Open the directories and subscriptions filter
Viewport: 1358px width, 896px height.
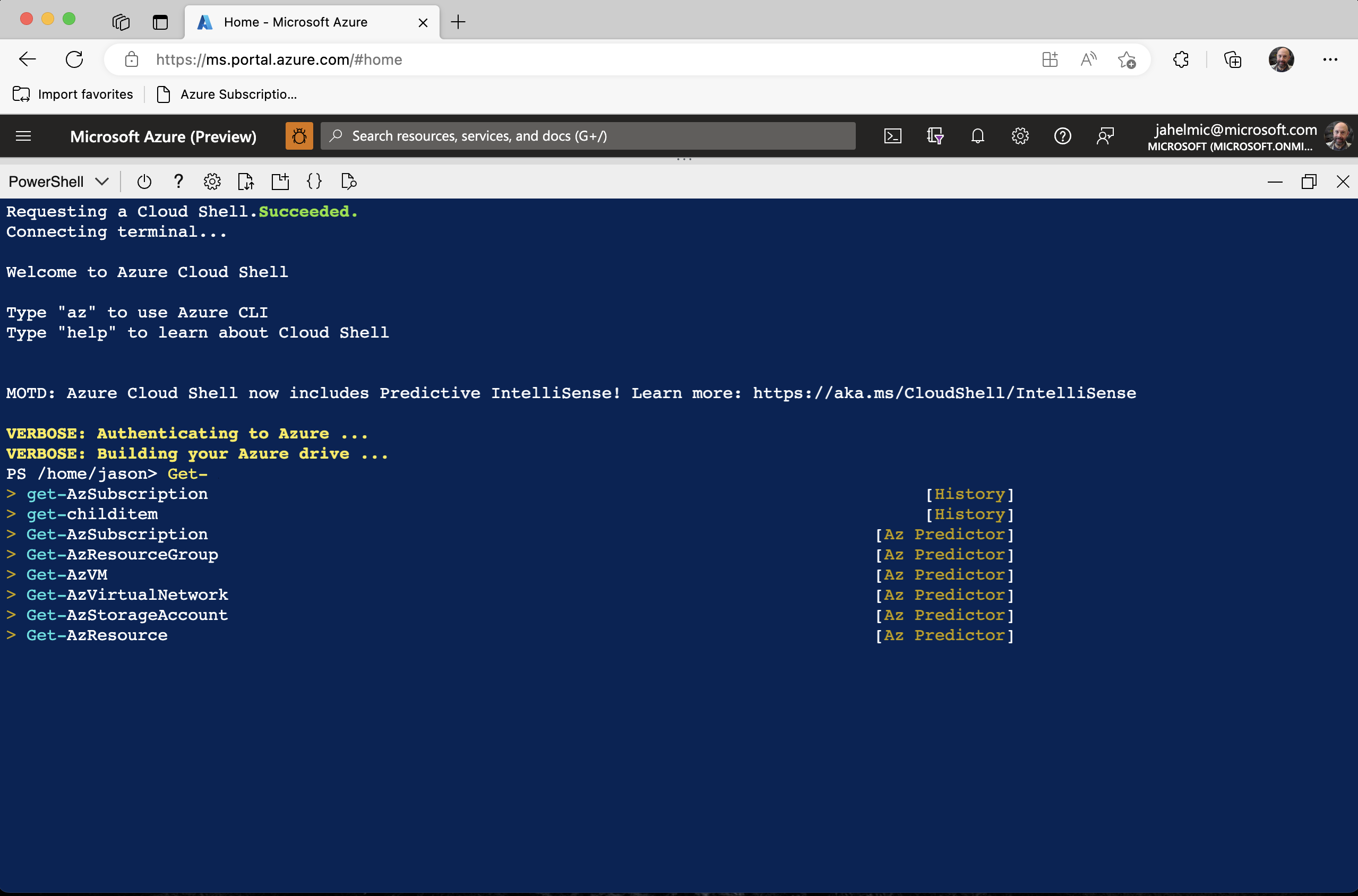[x=935, y=135]
